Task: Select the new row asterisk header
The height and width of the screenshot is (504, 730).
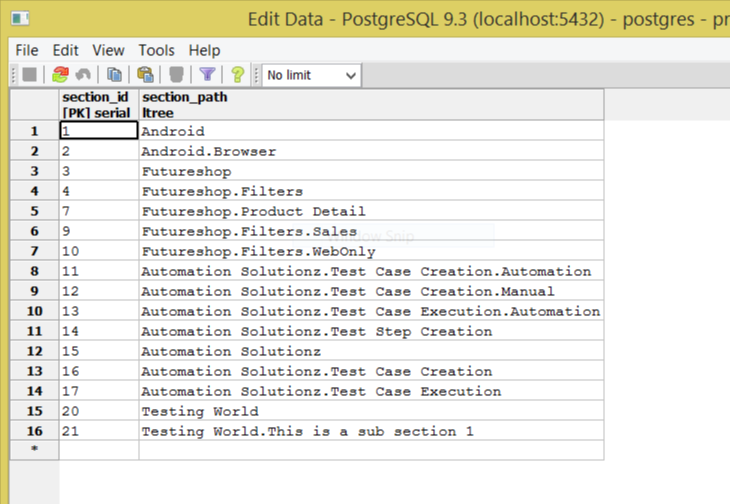Action: click(34, 450)
